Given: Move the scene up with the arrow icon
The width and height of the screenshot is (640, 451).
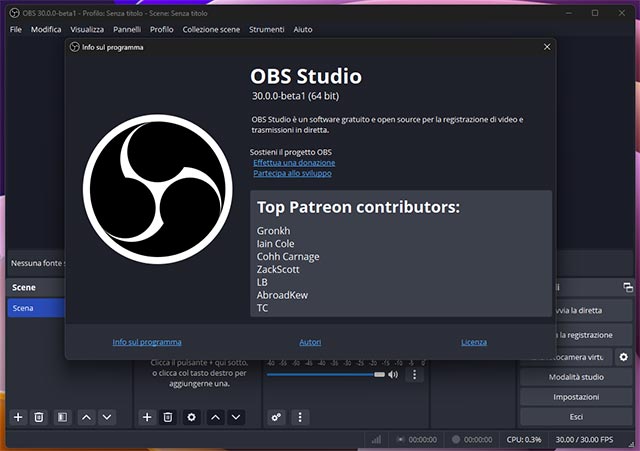Looking at the screenshot, I should point(86,416).
